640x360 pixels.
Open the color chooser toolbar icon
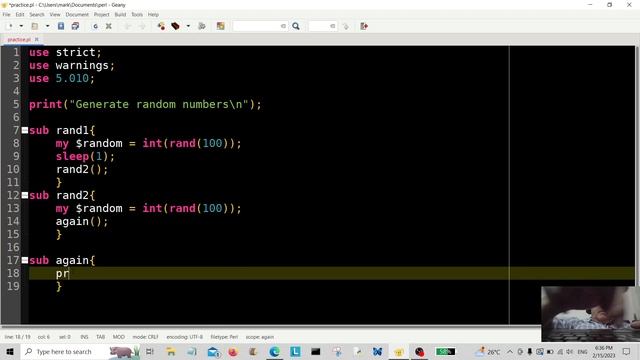220,26
